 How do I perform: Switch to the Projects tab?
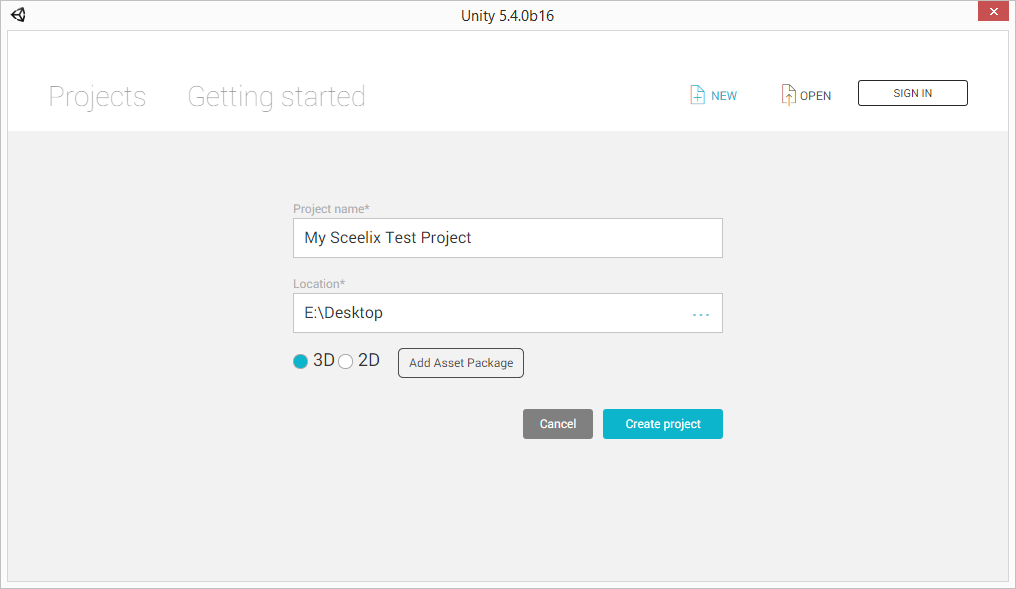tap(97, 97)
